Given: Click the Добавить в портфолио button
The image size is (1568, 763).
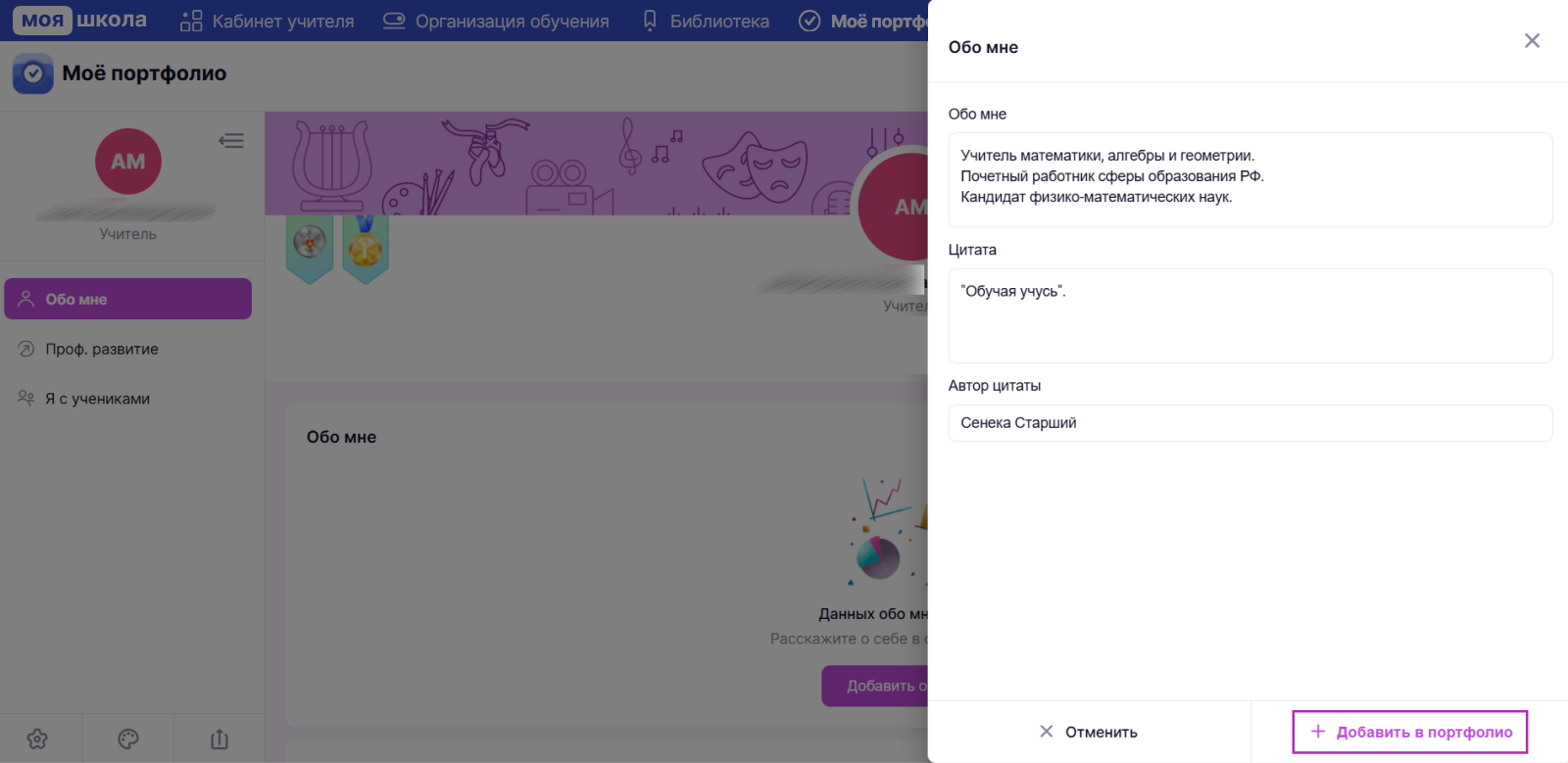Looking at the screenshot, I should [x=1410, y=732].
